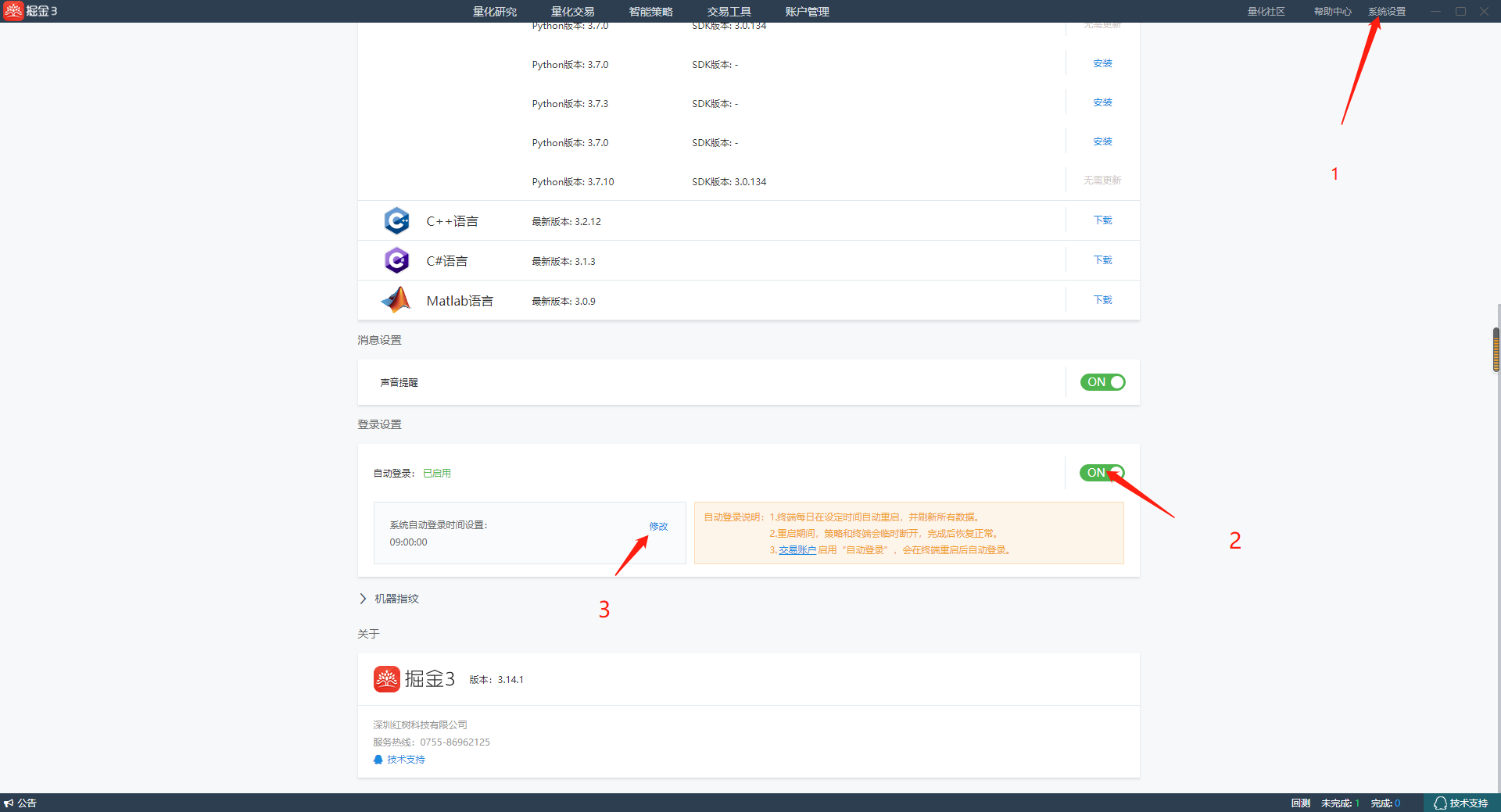
Task: Click the 技术支持 link in About section
Action: click(x=406, y=760)
